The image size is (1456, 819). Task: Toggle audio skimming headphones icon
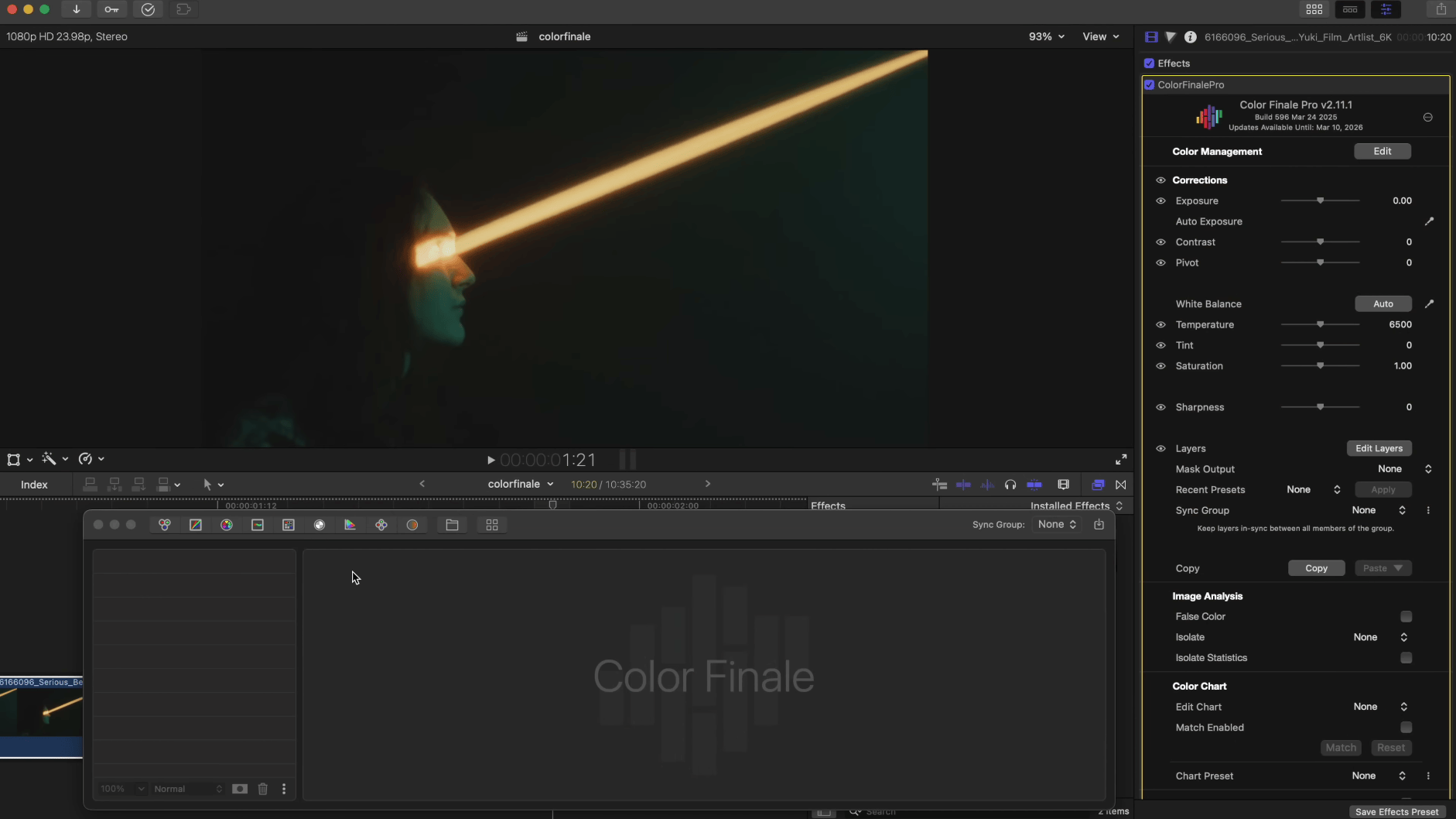point(1010,485)
